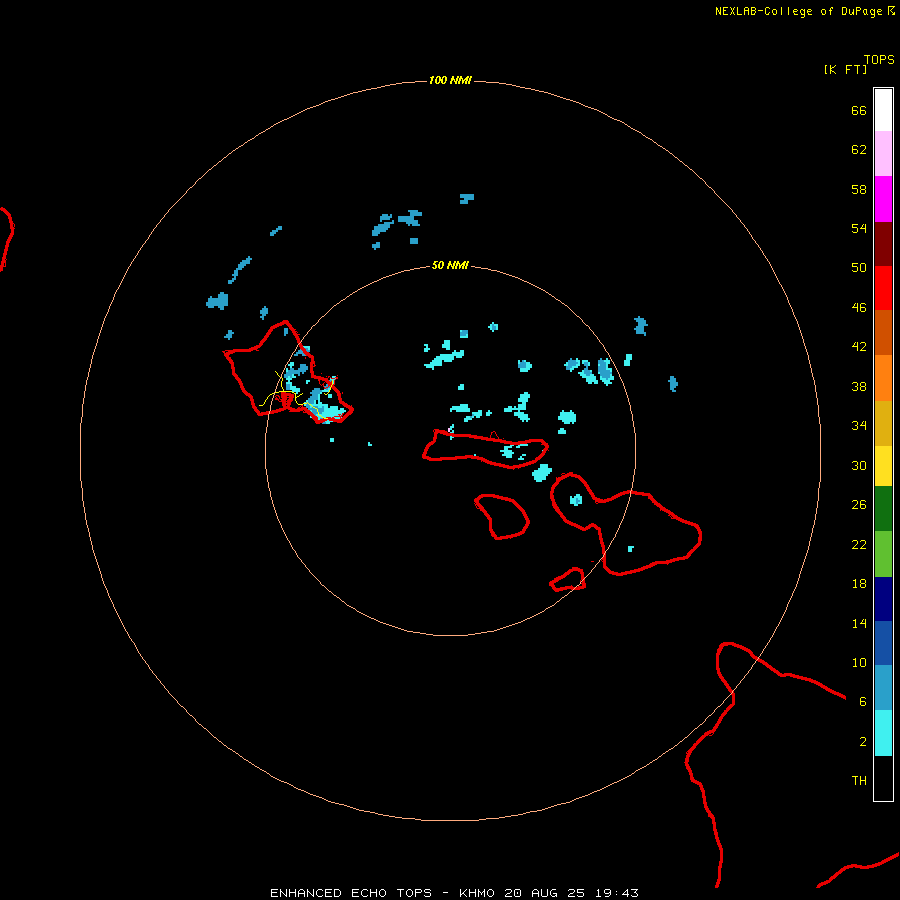
Task: Click the cyan 6 kft legend swatch
Action: pos(883,733)
